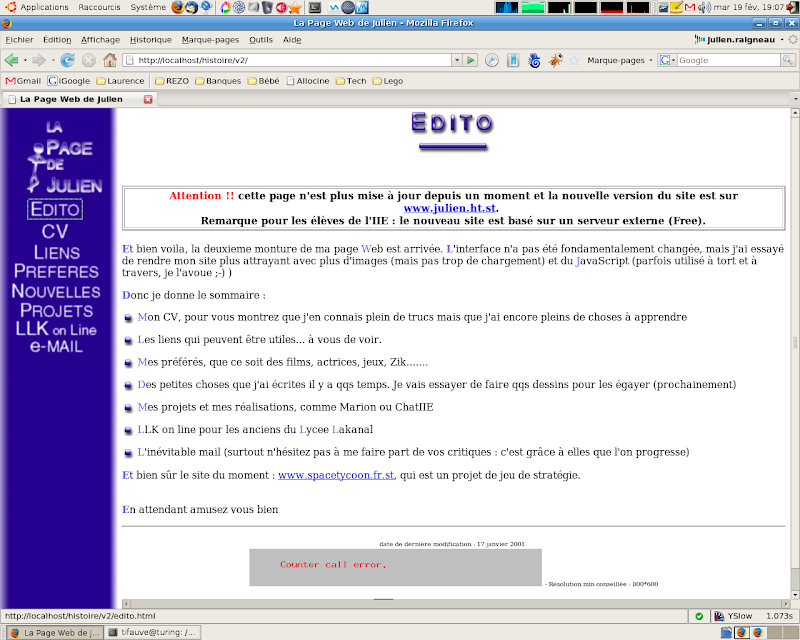Viewport: 800px width, 640px height.
Task: Click the Picasa pinwheel launcher icon
Action: tap(225, 7)
